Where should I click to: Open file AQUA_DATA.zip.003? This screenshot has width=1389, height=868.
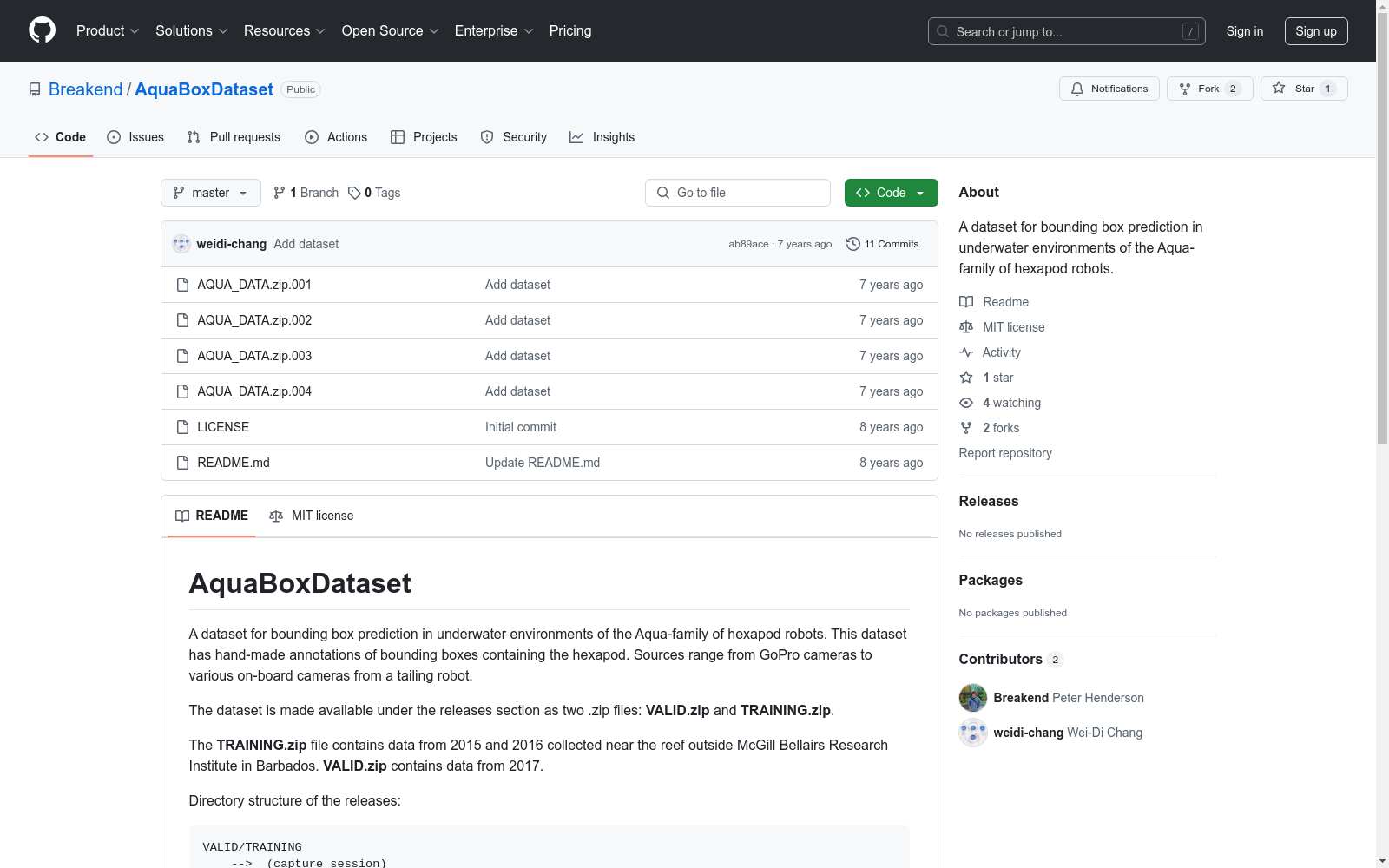point(254,356)
